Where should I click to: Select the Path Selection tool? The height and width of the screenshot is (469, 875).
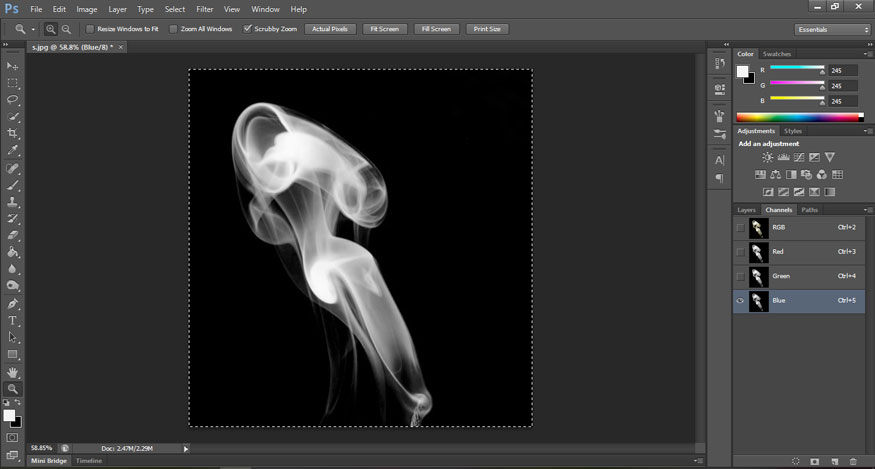pos(12,337)
